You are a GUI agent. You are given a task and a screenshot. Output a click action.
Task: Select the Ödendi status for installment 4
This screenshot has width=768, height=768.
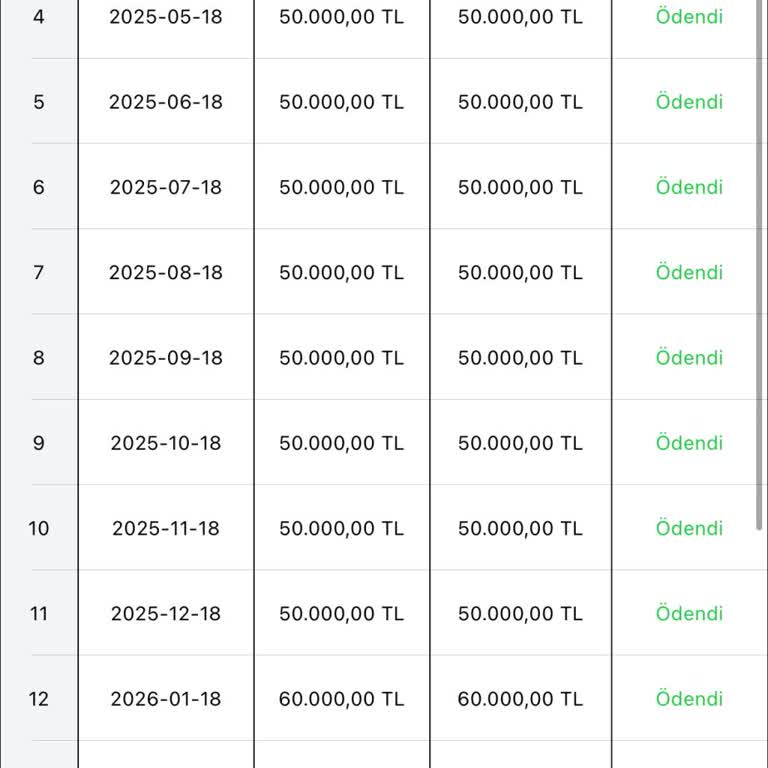click(x=689, y=17)
